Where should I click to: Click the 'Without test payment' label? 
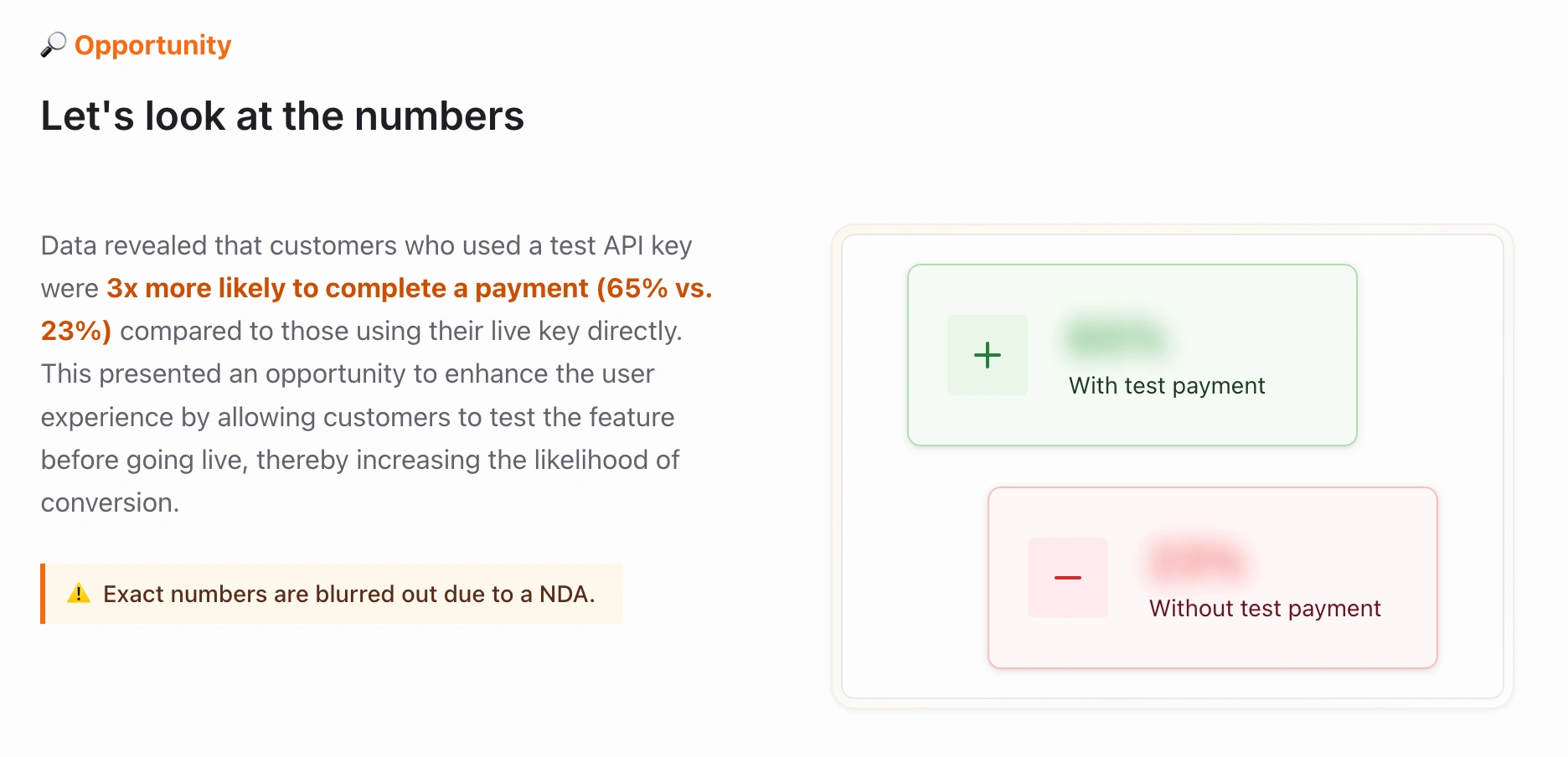[x=1265, y=608]
